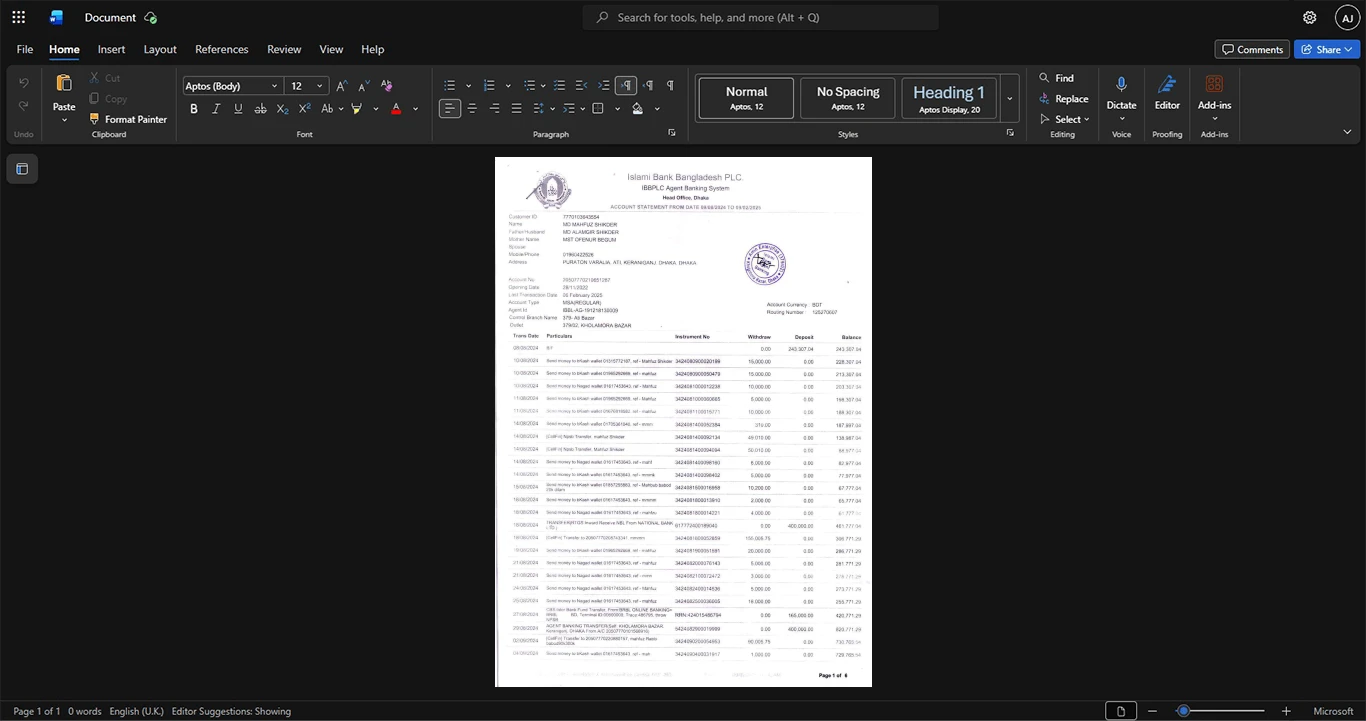Align text right
1366x721 pixels.
[494, 108]
